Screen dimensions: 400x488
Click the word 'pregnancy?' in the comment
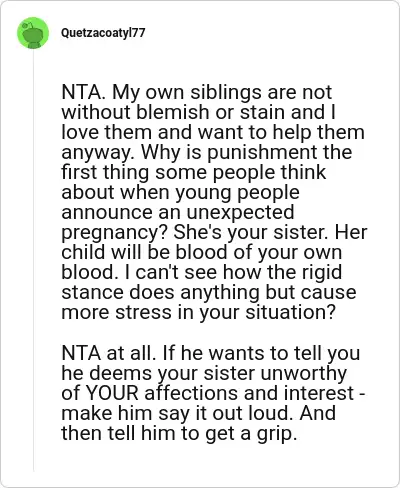click(x=115, y=233)
